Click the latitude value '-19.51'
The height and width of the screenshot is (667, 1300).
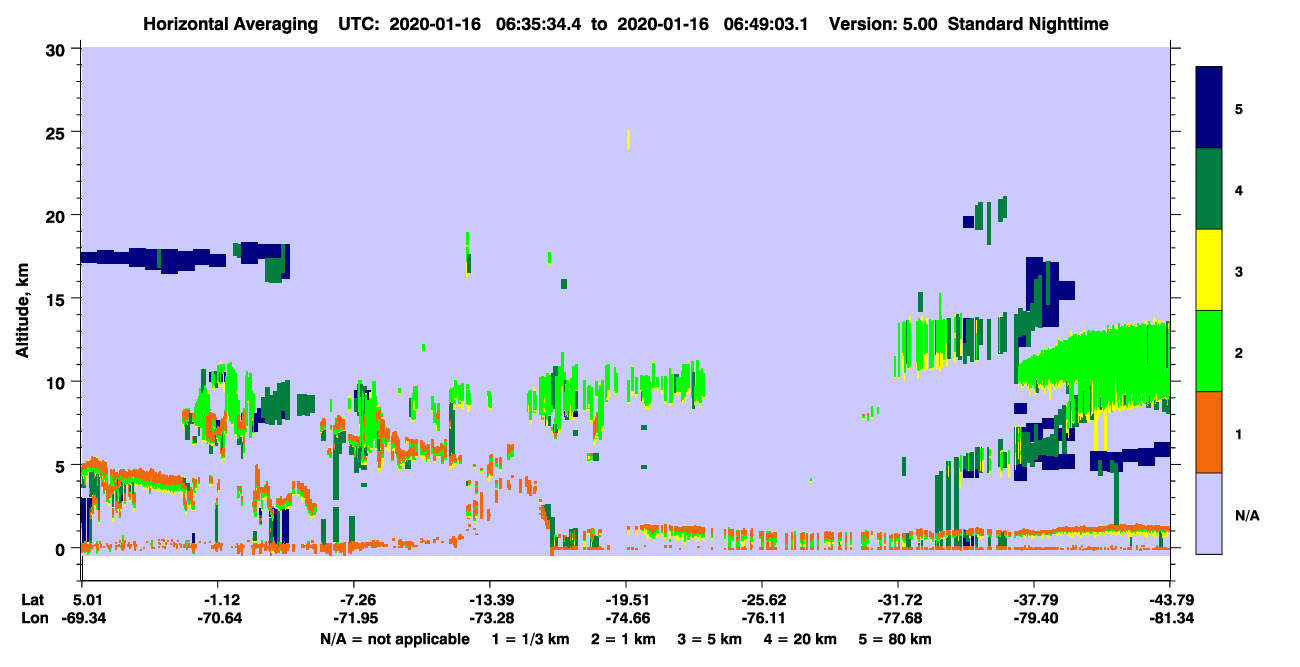point(626,600)
